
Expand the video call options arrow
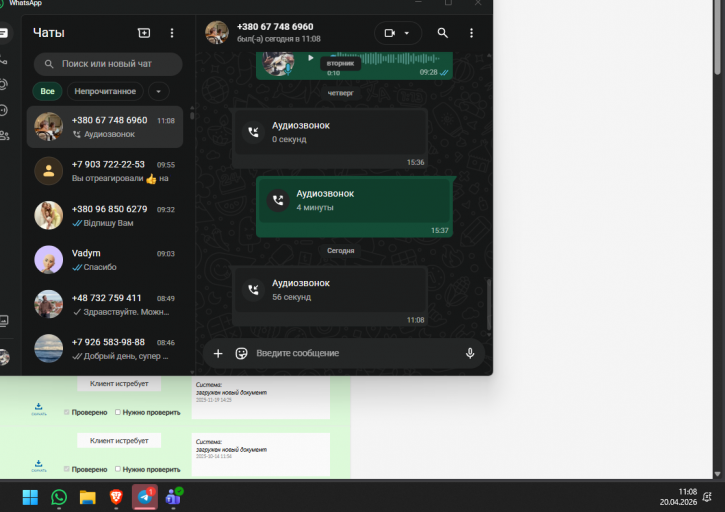coord(407,33)
